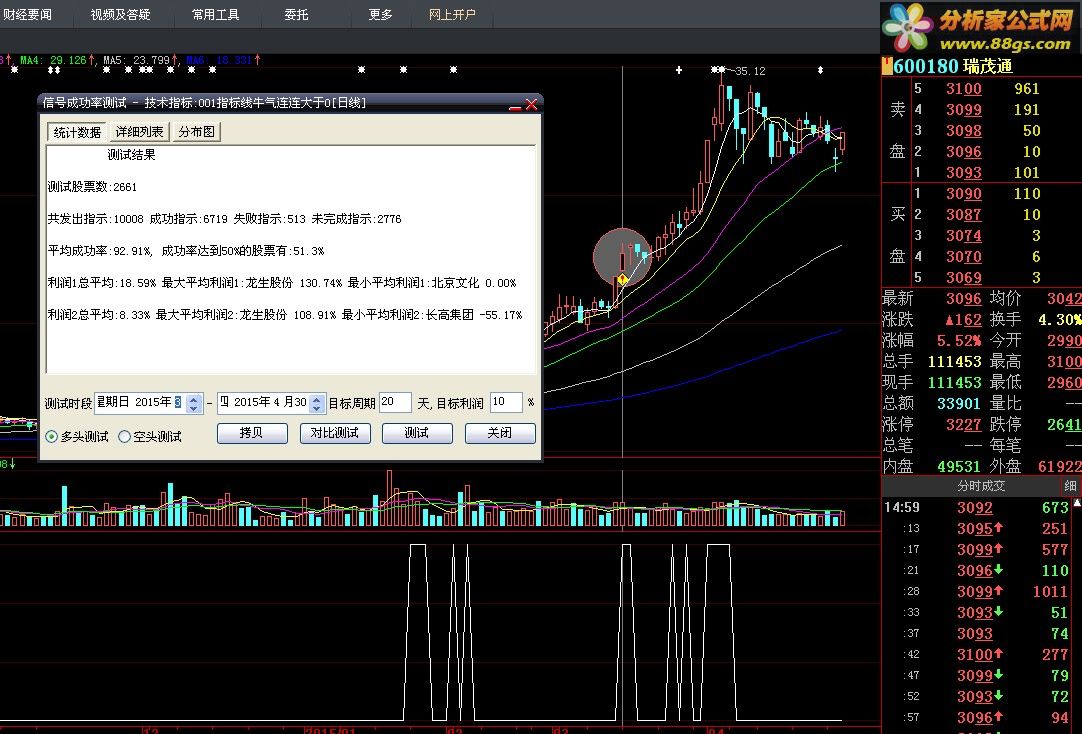Open the 网上开户 menu item
The height and width of the screenshot is (734, 1082).
(x=452, y=14)
